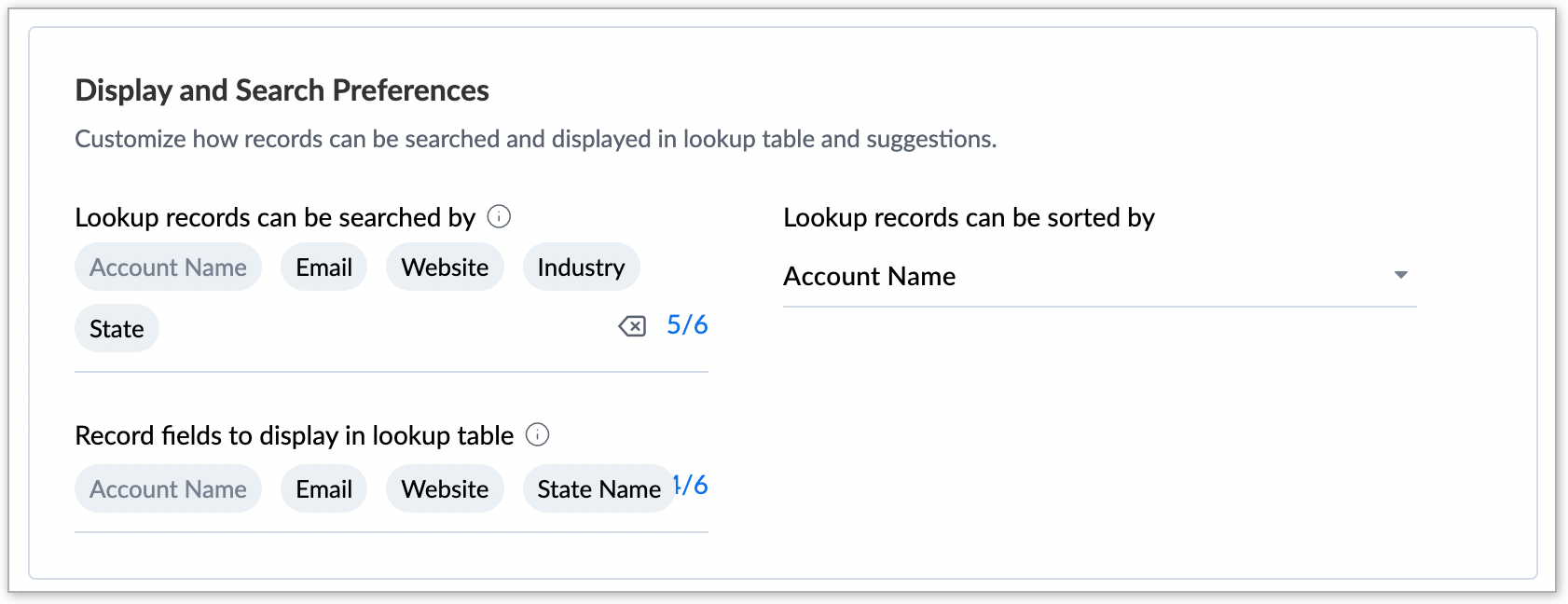Click the State Name chip
Image resolution: width=1568 pixels, height=604 pixels.
[598, 489]
